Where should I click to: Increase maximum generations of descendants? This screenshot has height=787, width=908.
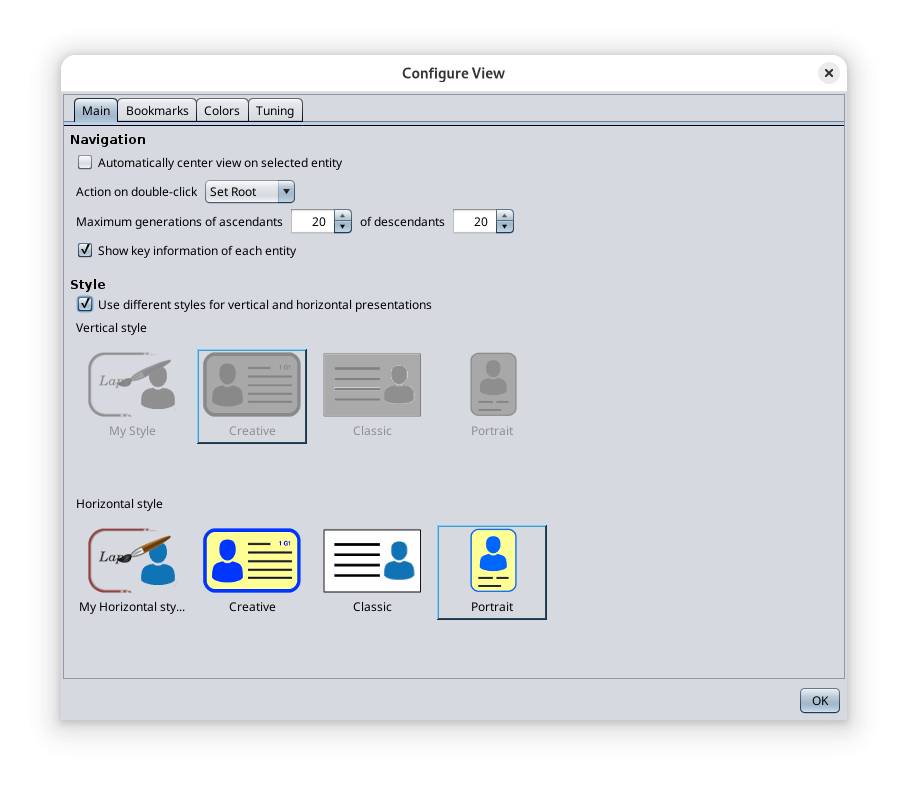pos(505,216)
